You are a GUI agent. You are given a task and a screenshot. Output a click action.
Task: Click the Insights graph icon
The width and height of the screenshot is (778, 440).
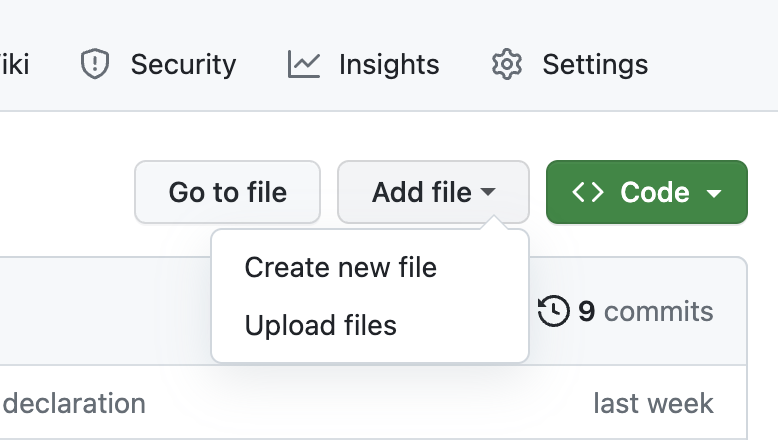click(304, 64)
